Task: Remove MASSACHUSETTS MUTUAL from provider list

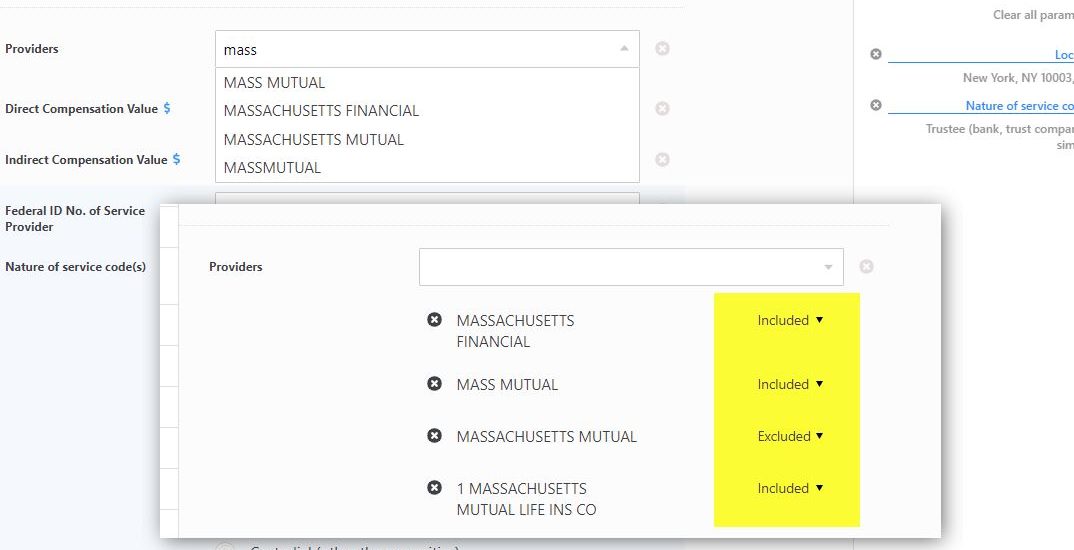Action: 434,436
